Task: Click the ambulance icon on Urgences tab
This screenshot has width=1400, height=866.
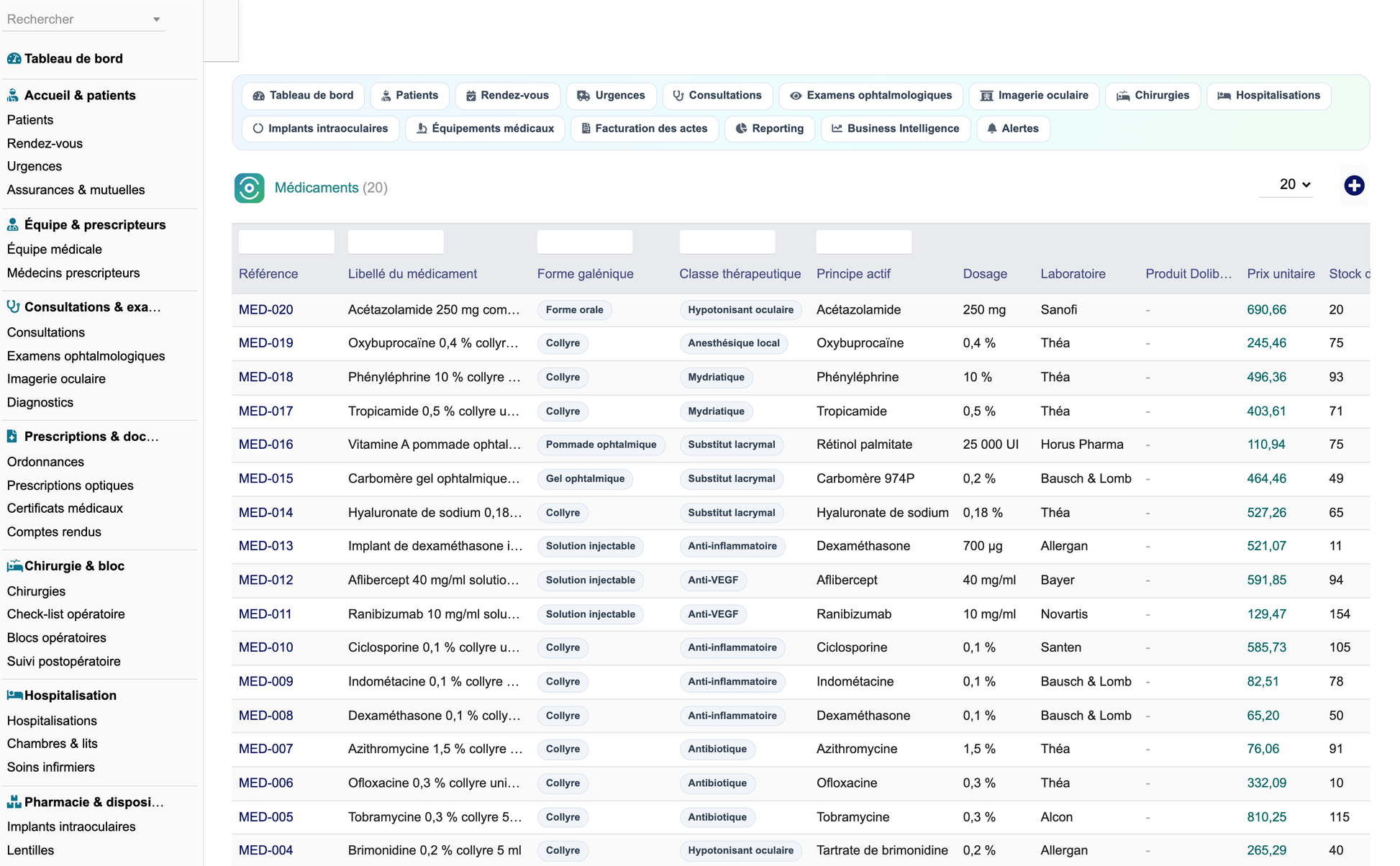Action: click(583, 96)
